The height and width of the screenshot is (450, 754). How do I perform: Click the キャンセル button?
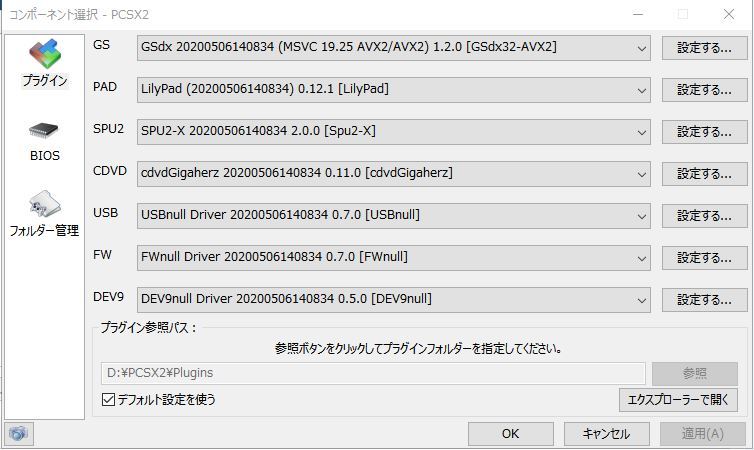pyautogui.click(x=606, y=434)
